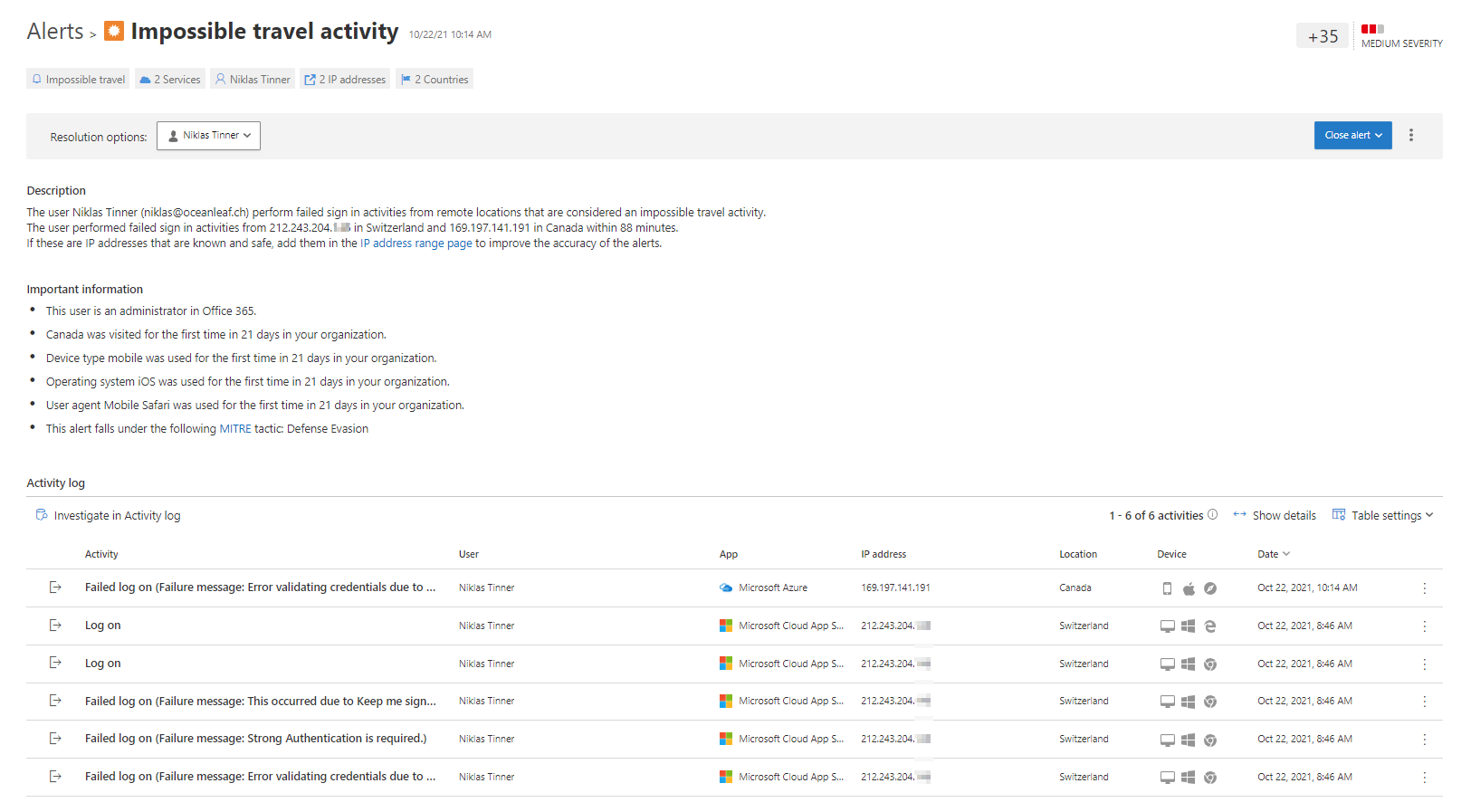This screenshot has width=1471, height=812.
Task: Click Microsoft logo in Strong Authentication row
Action: pos(726,739)
